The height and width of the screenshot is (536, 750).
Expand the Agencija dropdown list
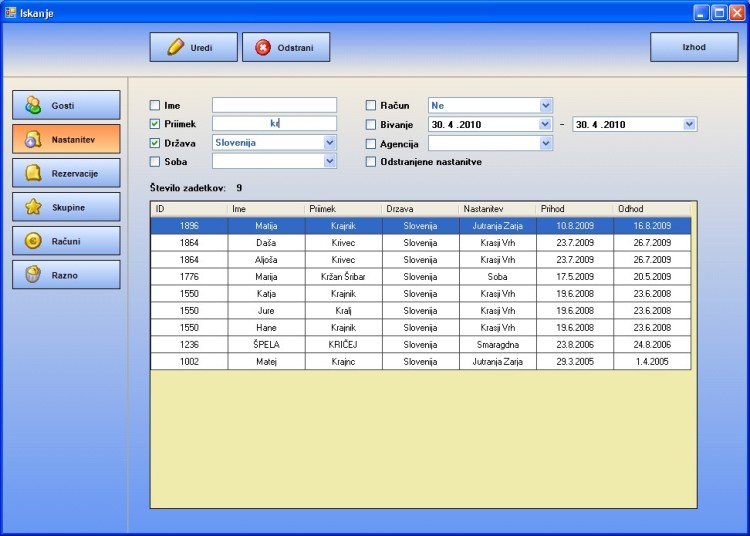point(545,143)
